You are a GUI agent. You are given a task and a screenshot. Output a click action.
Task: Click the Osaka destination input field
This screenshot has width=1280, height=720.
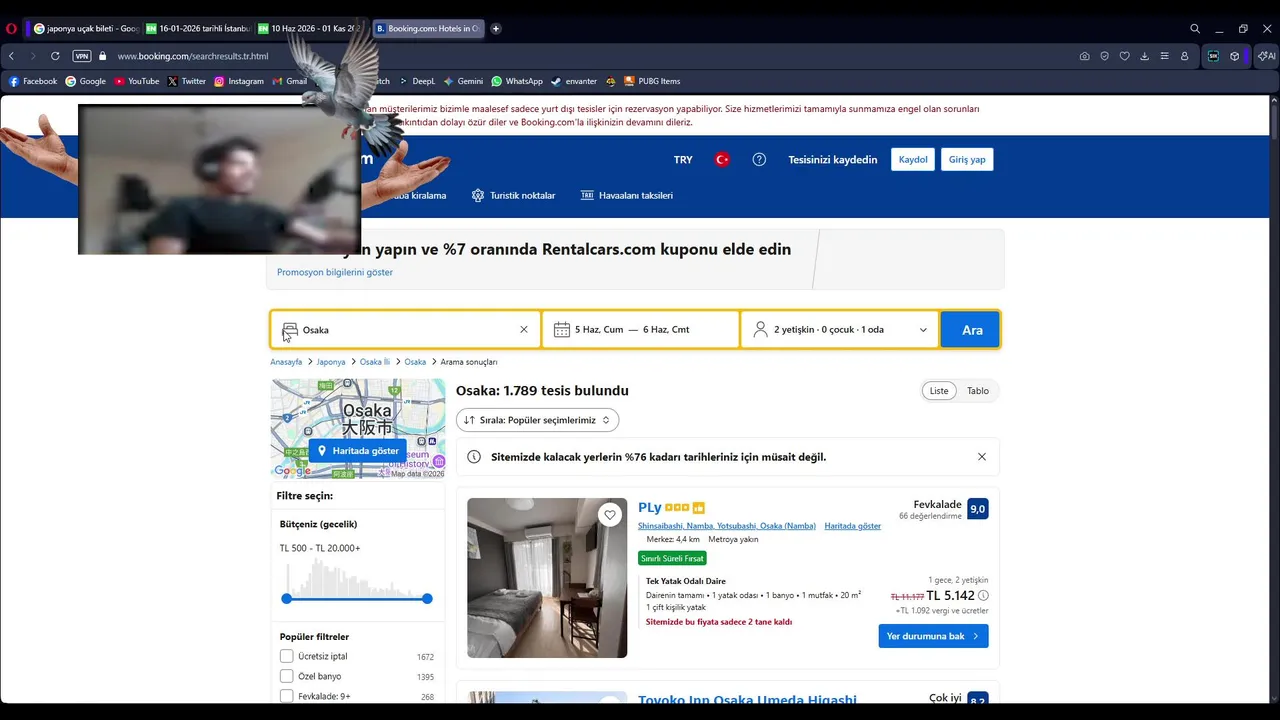405,329
